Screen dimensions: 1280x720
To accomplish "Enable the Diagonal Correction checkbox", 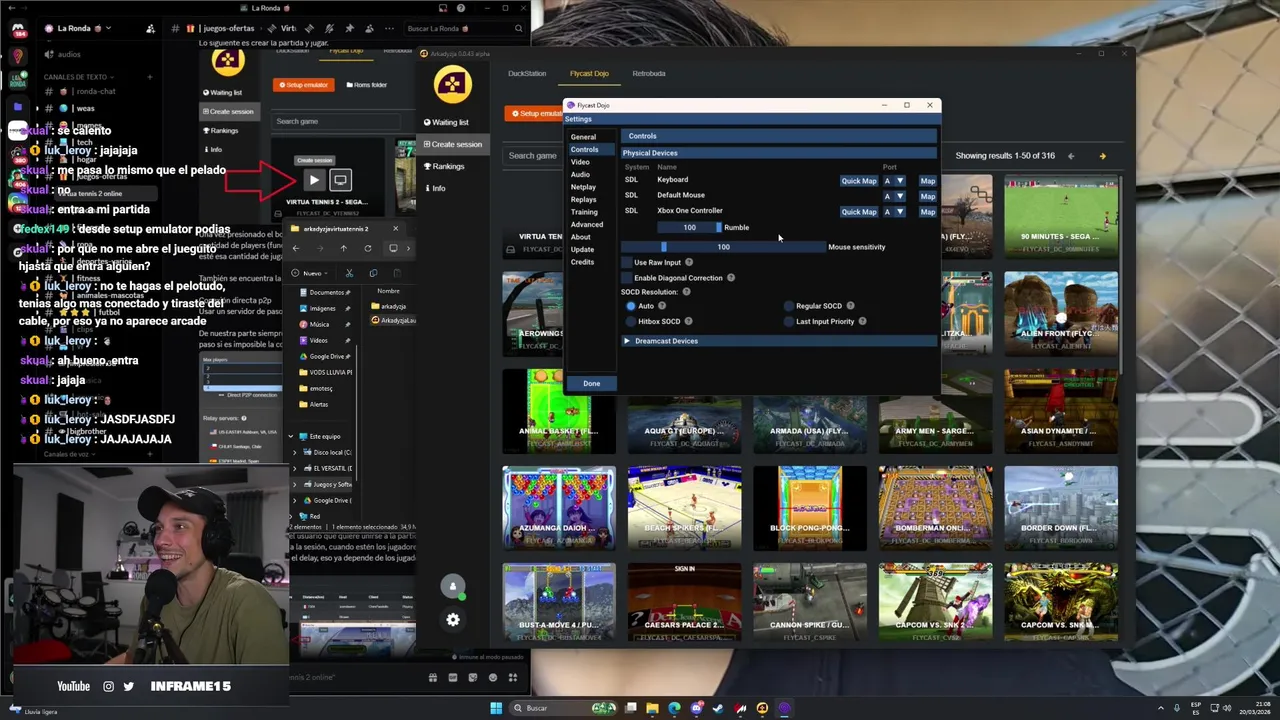I will coord(627,278).
